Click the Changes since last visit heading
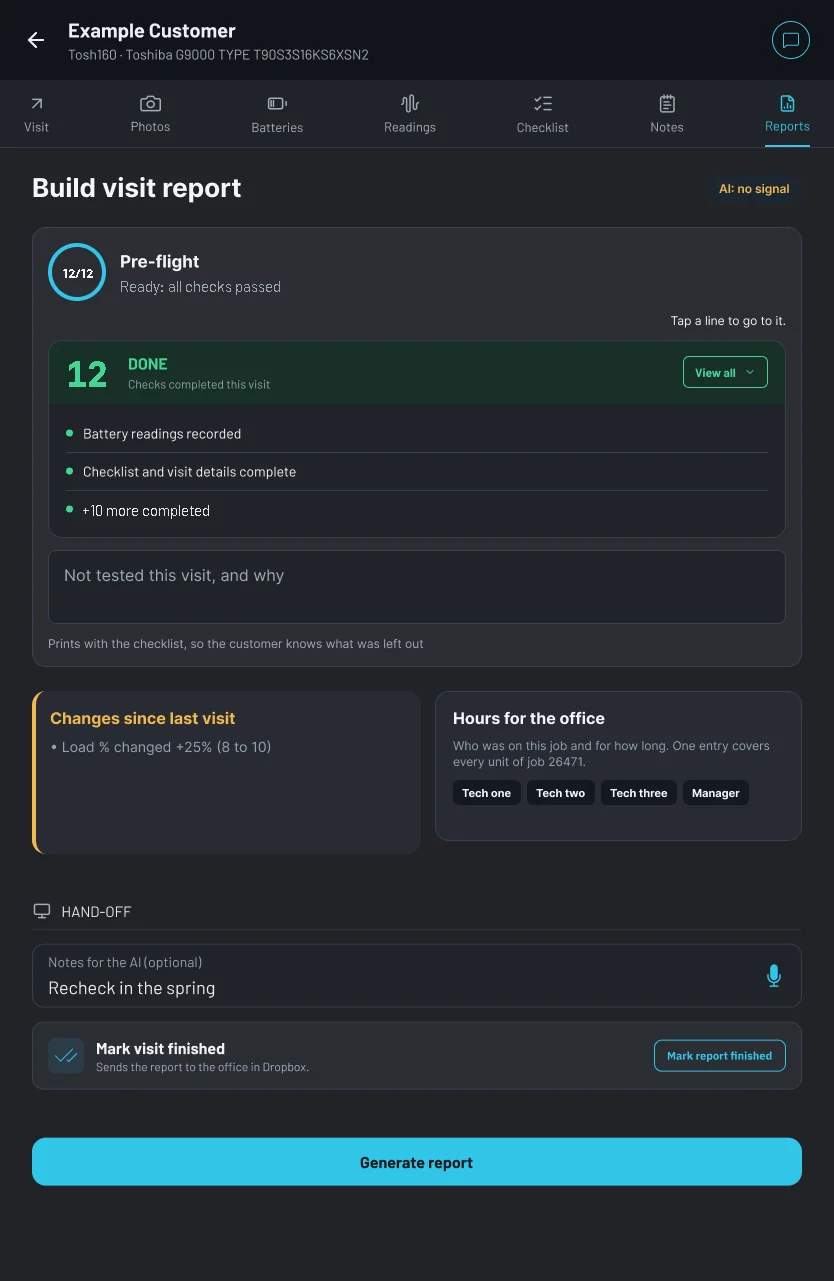The width and height of the screenshot is (834, 1281). coord(143,718)
